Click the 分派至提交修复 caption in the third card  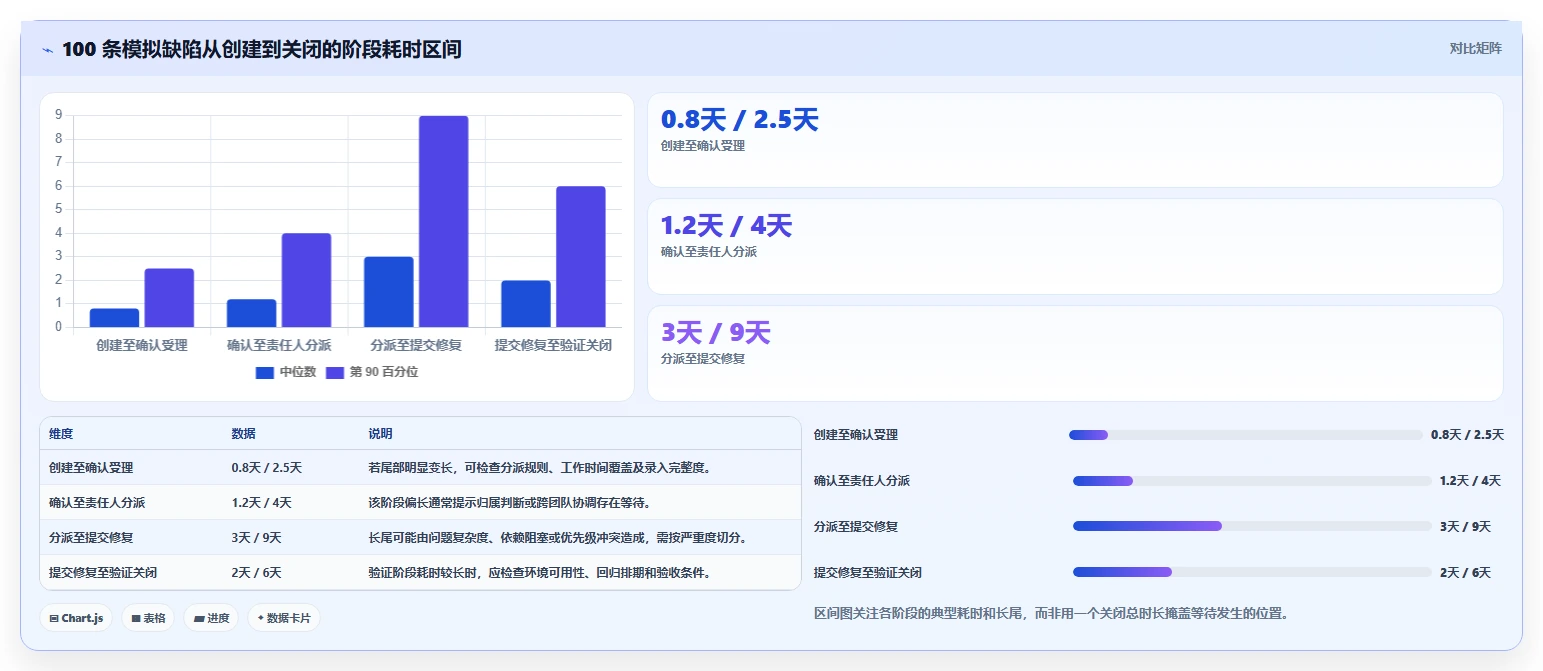pyautogui.click(x=703, y=359)
